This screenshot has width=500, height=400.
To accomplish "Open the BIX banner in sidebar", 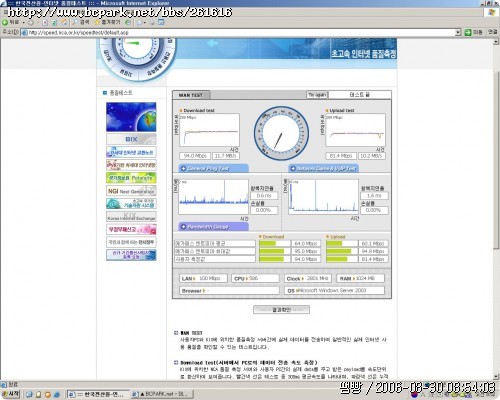I will click(x=131, y=139).
